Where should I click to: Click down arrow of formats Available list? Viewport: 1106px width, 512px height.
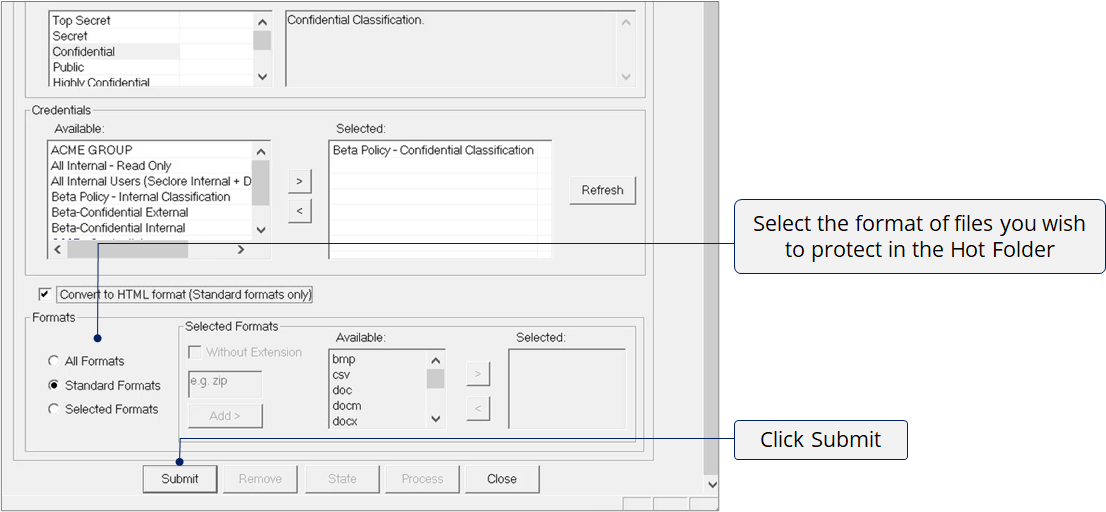click(x=435, y=419)
